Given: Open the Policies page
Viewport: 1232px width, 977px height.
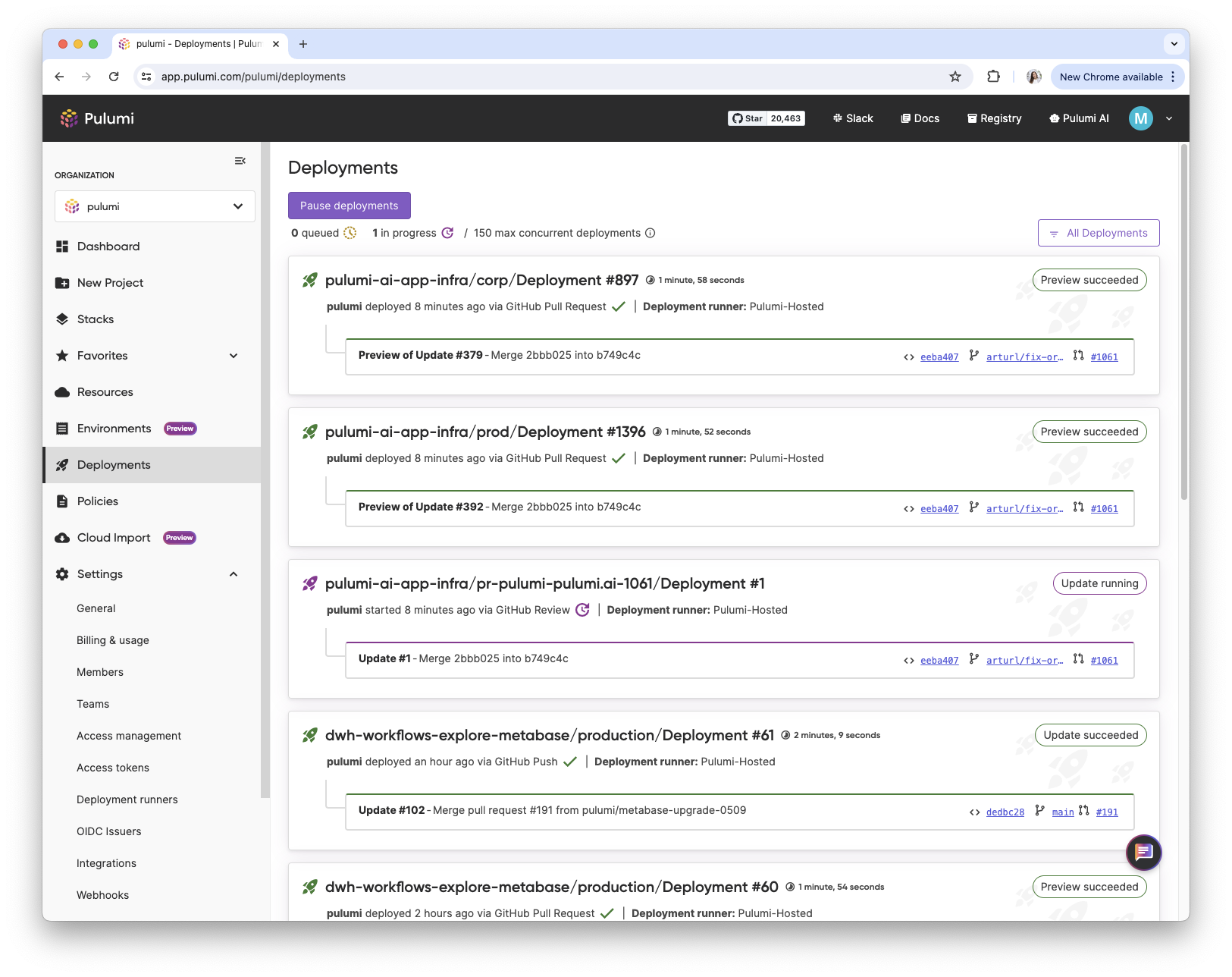Looking at the screenshot, I should (97, 501).
